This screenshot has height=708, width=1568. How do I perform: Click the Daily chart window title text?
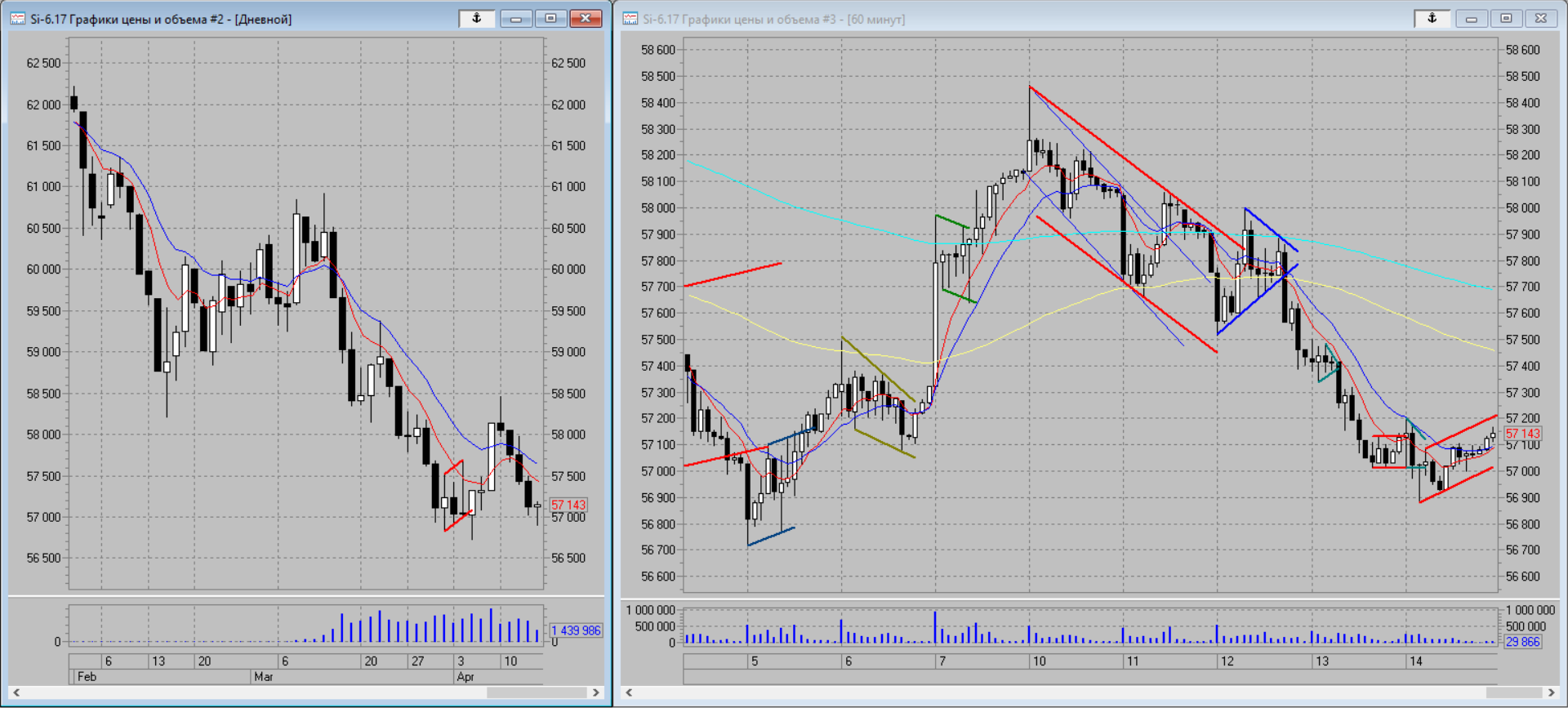click(161, 19)
